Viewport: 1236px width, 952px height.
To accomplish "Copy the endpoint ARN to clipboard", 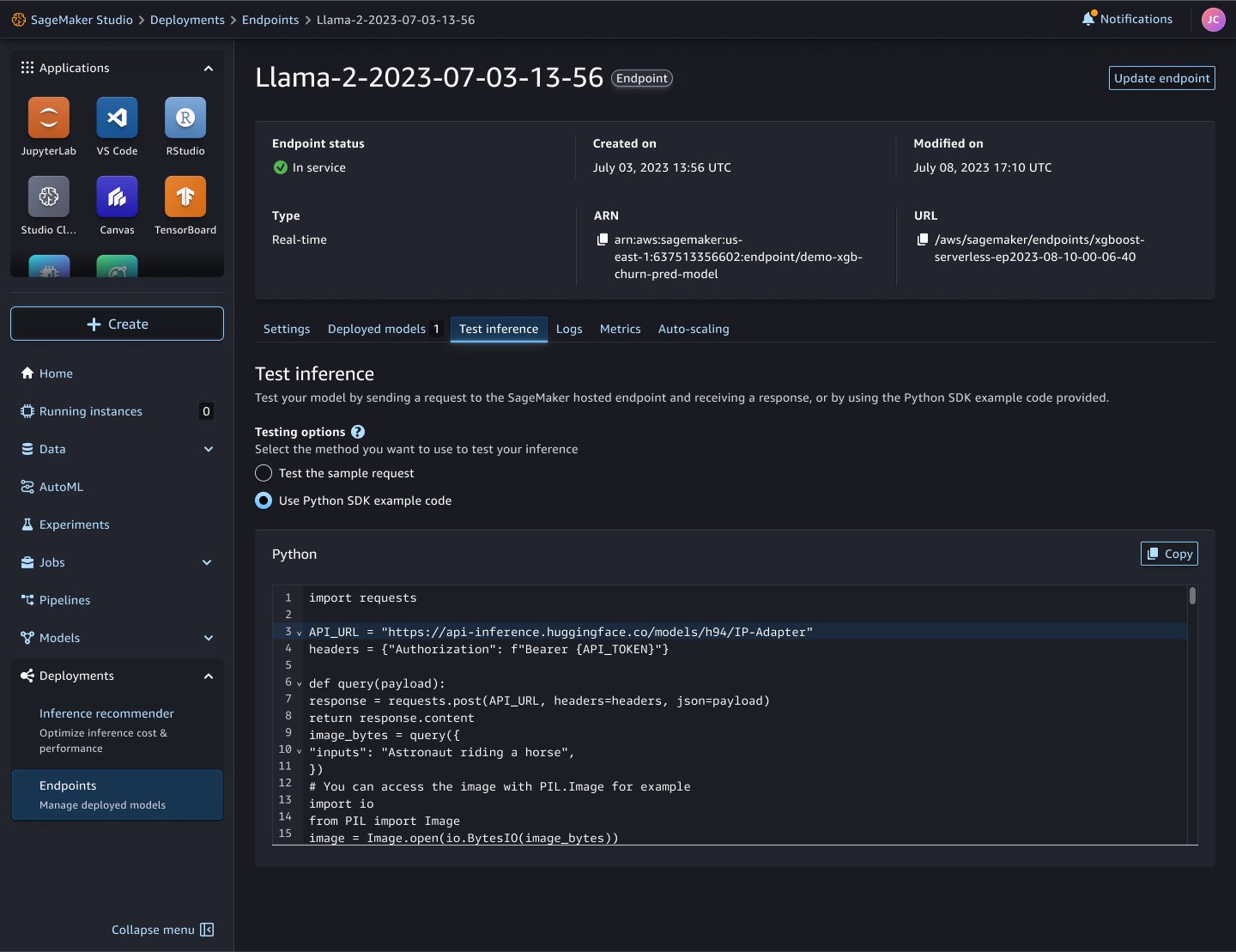I will point(603,240).
